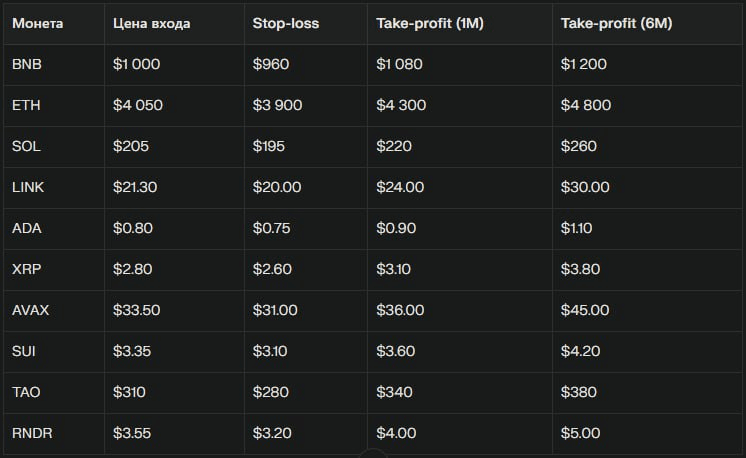
Task: Select ADA six-month target $1.10
Action: [x=576, y=228]
